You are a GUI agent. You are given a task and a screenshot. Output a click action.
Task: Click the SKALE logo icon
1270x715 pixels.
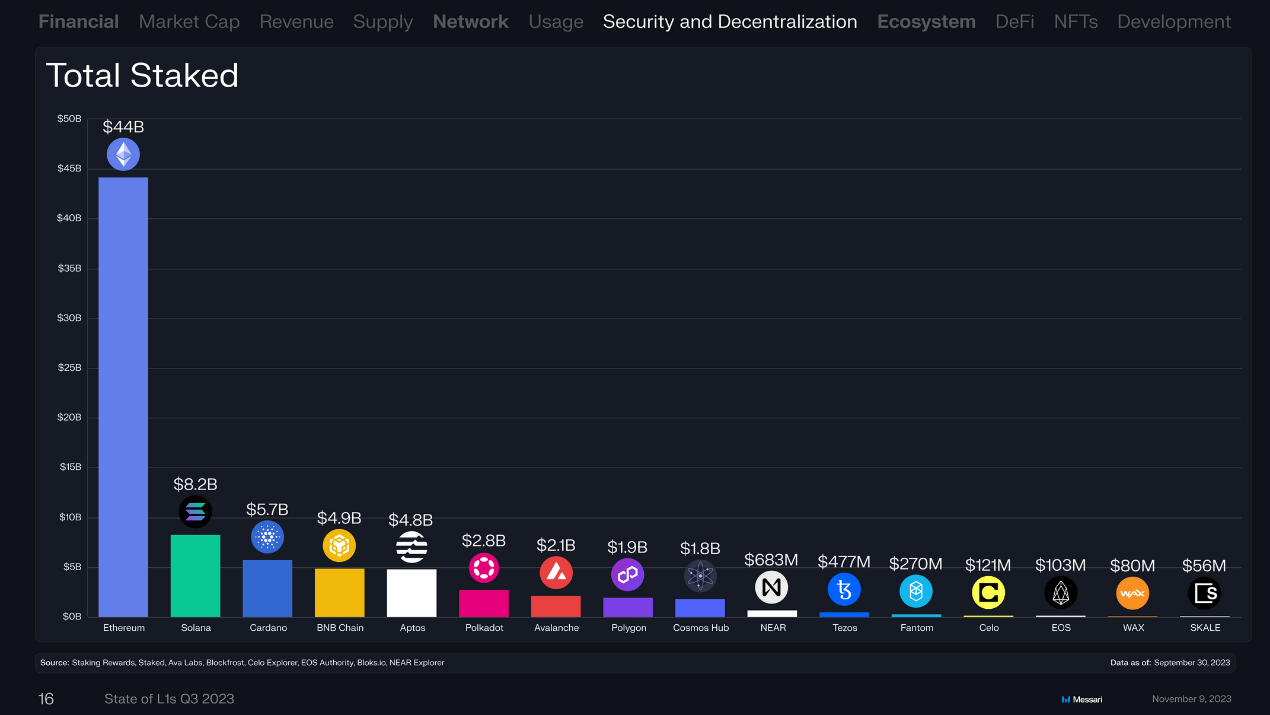[x=1204, y=593]
